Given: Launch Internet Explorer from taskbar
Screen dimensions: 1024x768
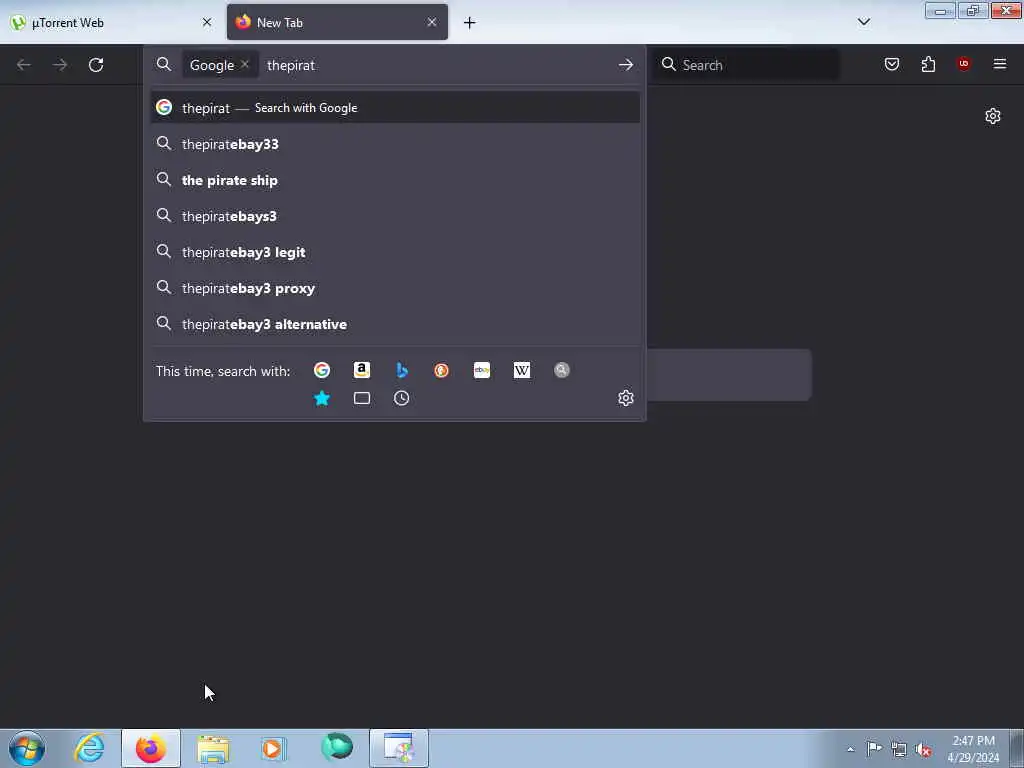Looking at the screenshot, I should click(x=89, y=748).
